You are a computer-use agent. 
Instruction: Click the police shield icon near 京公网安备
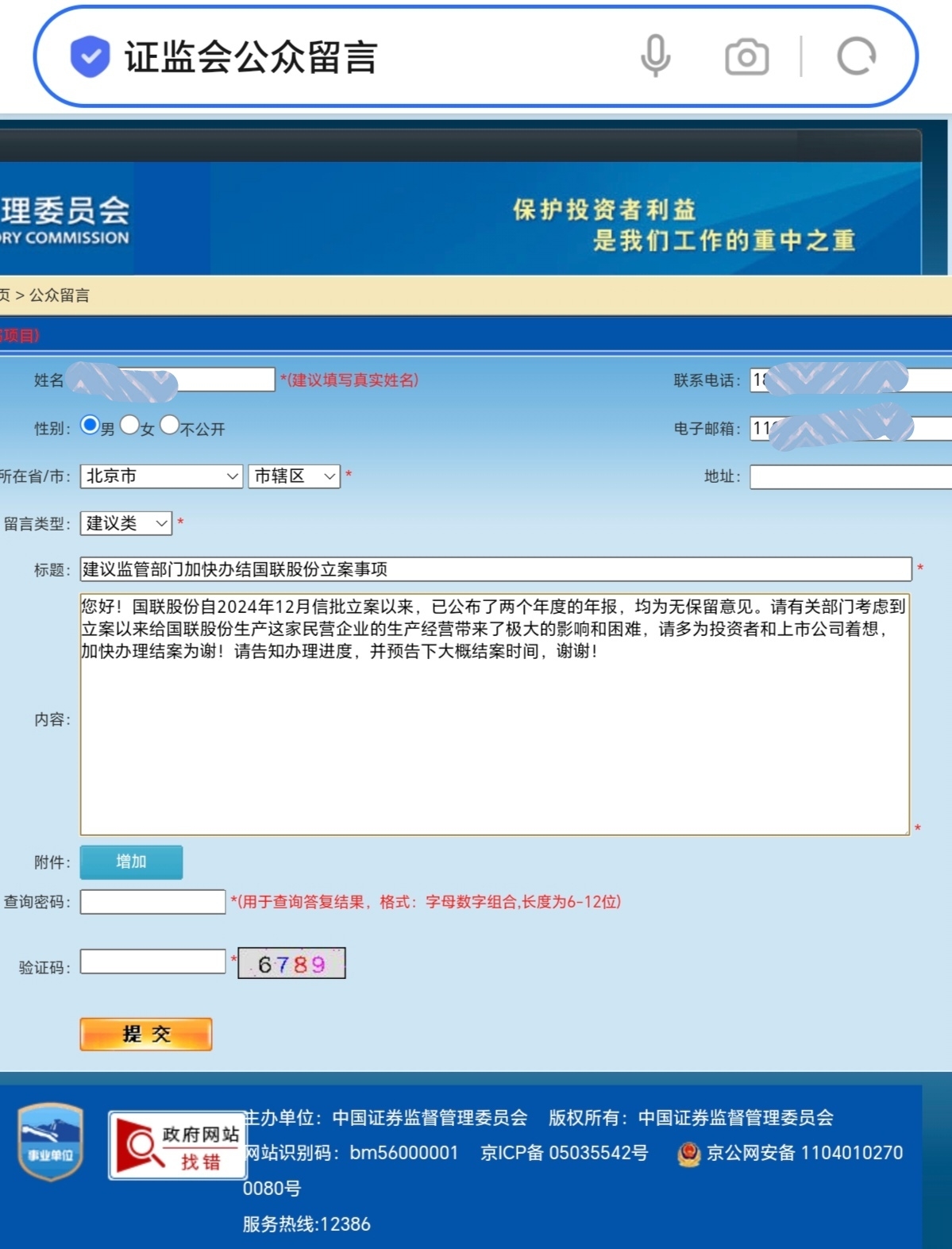[688, 1153]
